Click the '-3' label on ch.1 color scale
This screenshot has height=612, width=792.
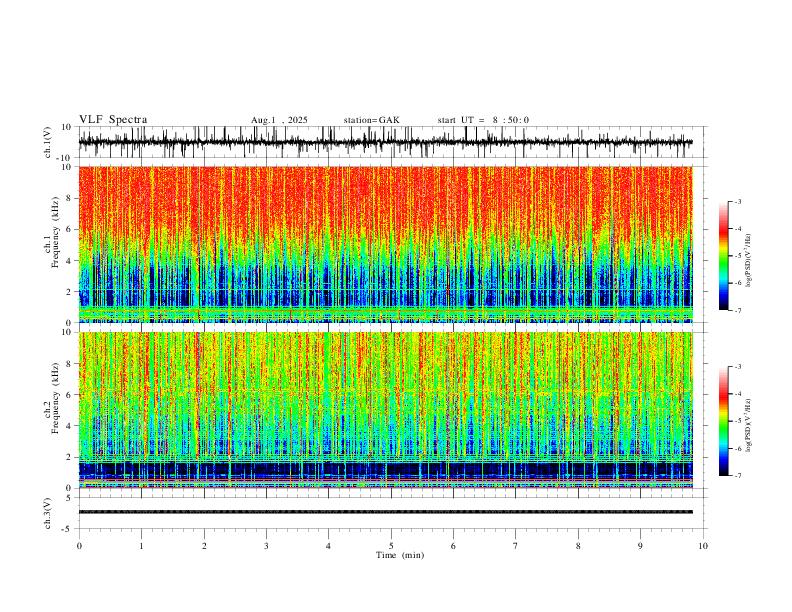click(738, 201)
